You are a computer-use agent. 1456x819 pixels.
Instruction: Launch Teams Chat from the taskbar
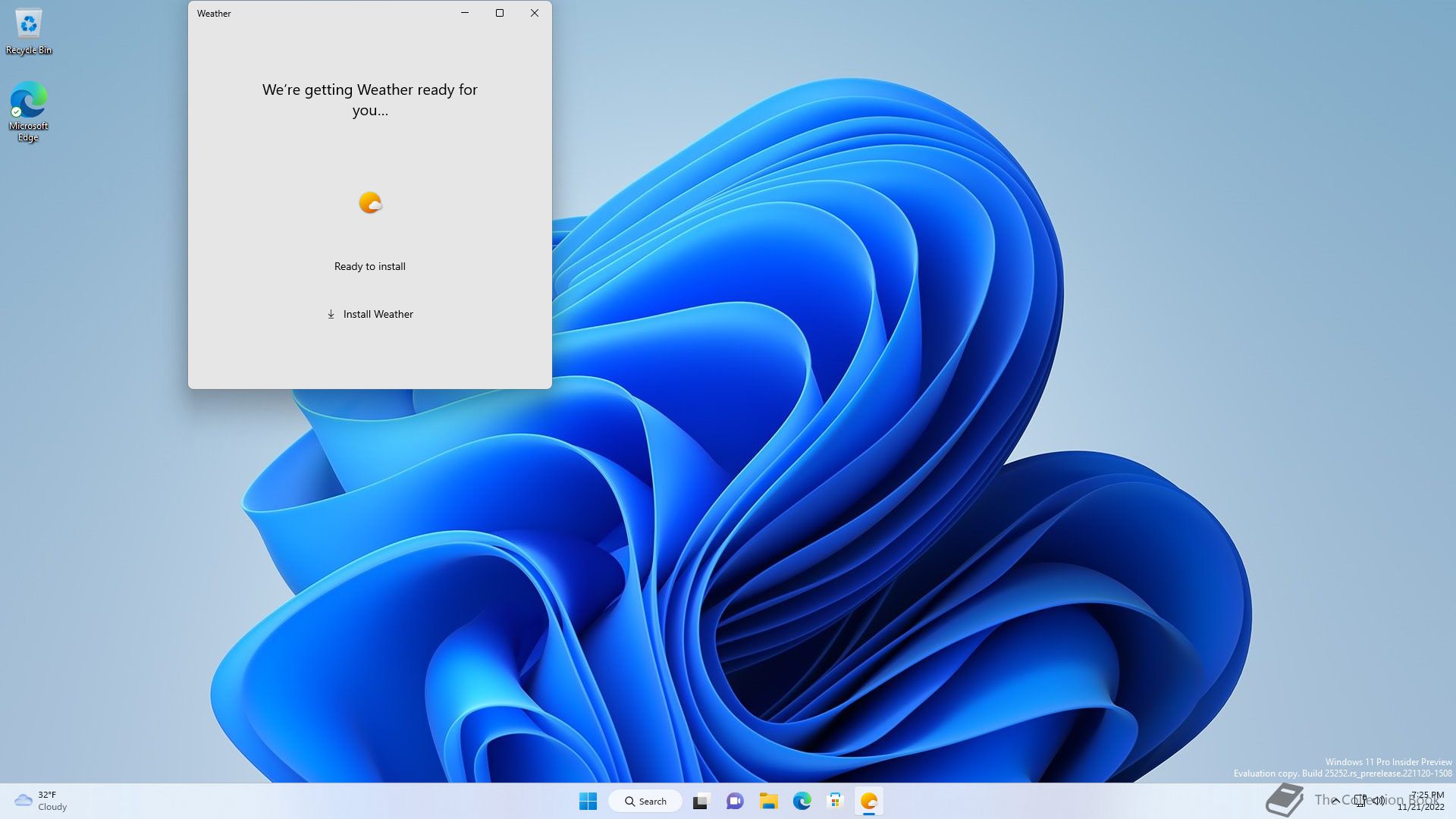click(x=735, y=801)
